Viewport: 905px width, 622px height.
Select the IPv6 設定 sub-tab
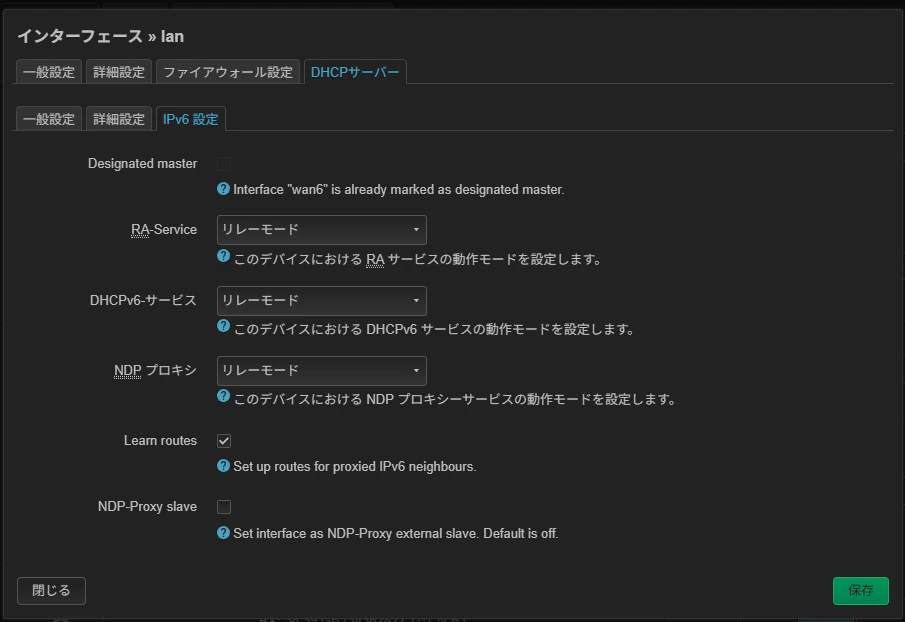(190, 119)
